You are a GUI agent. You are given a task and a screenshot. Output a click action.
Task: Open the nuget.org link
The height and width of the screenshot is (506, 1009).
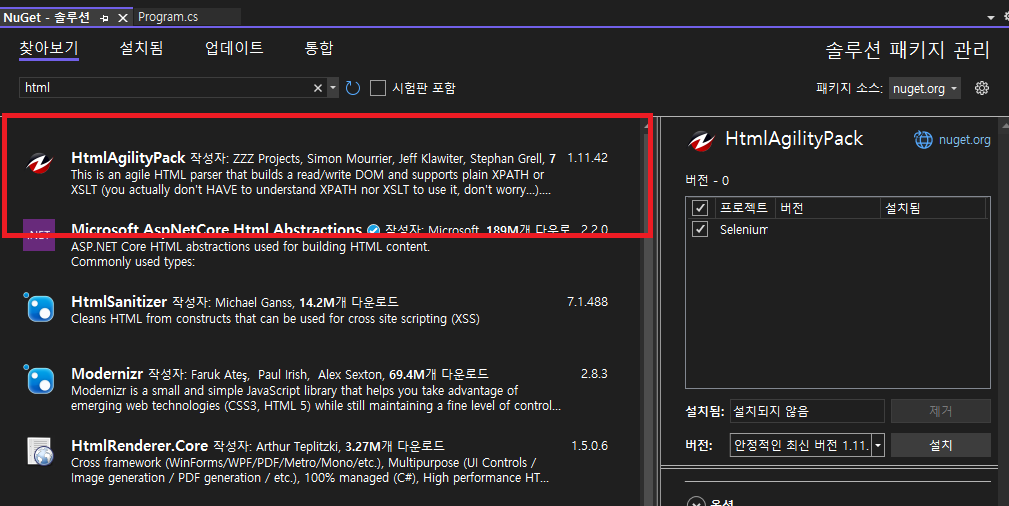pyautogui.click(x=964, y=140)
